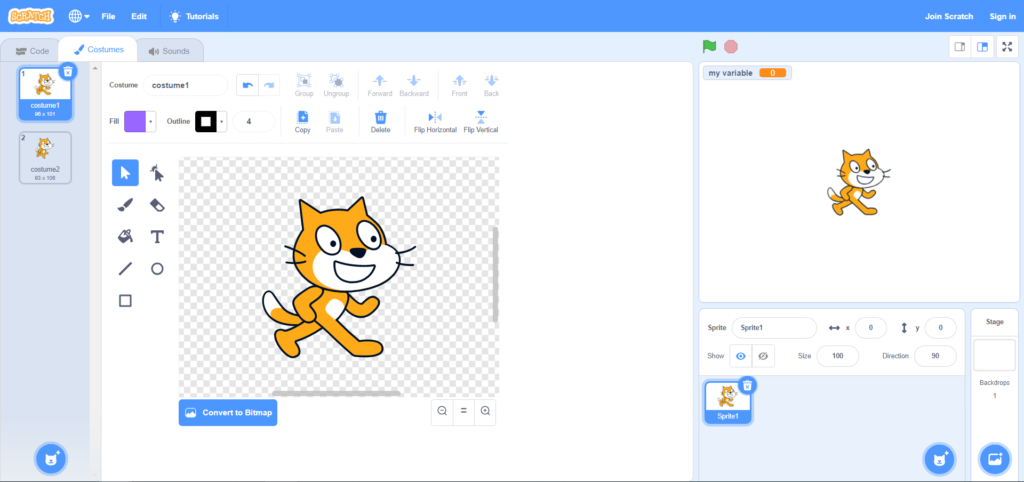Select the Rectangle tool
This screenshot has width=1024, height=482.
click(x=125, y=300)
